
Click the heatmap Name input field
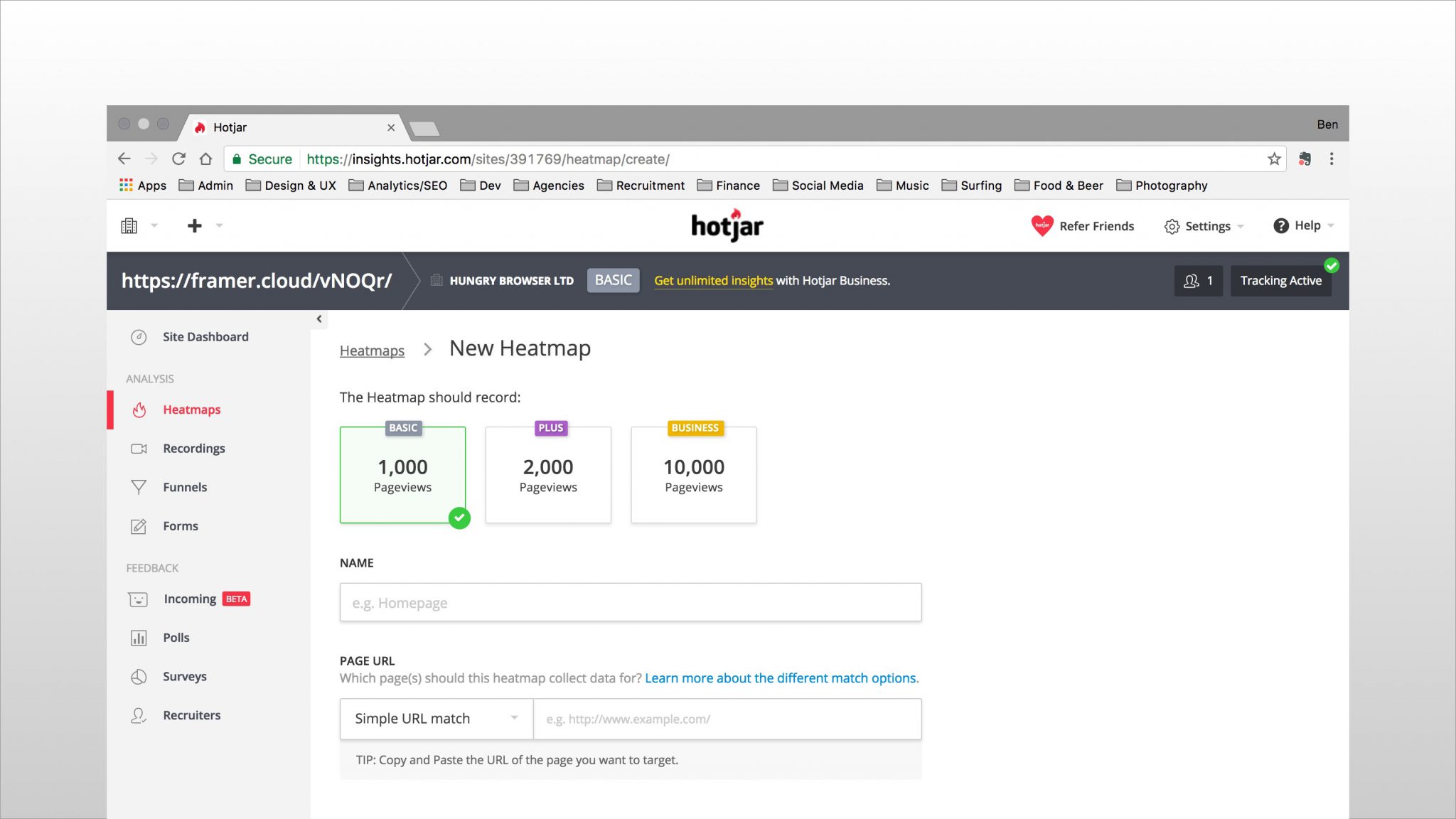[630, 603]
